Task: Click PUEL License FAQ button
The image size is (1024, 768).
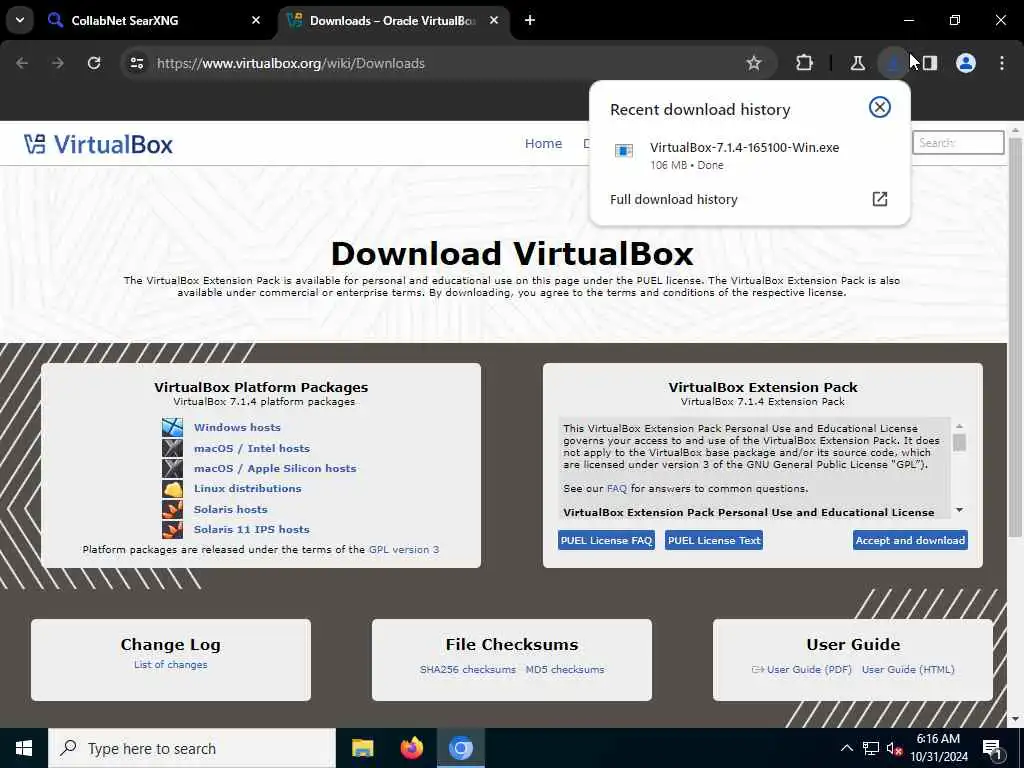Action: pos(606,540)
